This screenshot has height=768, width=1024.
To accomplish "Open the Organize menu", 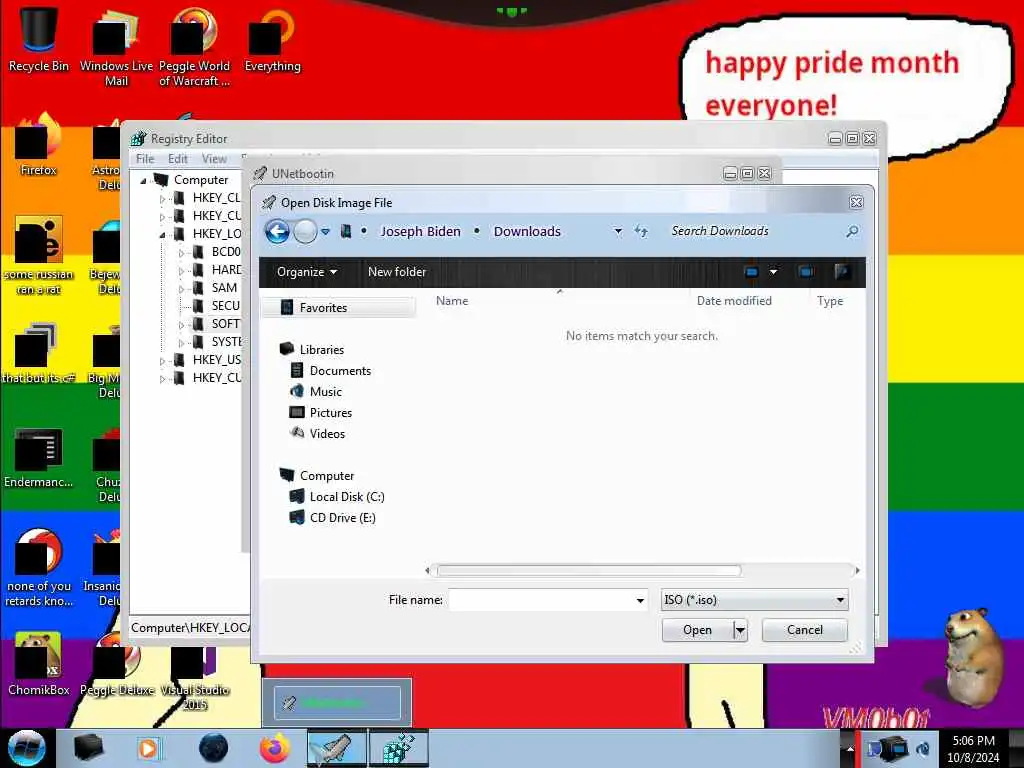I will point(306,272).
